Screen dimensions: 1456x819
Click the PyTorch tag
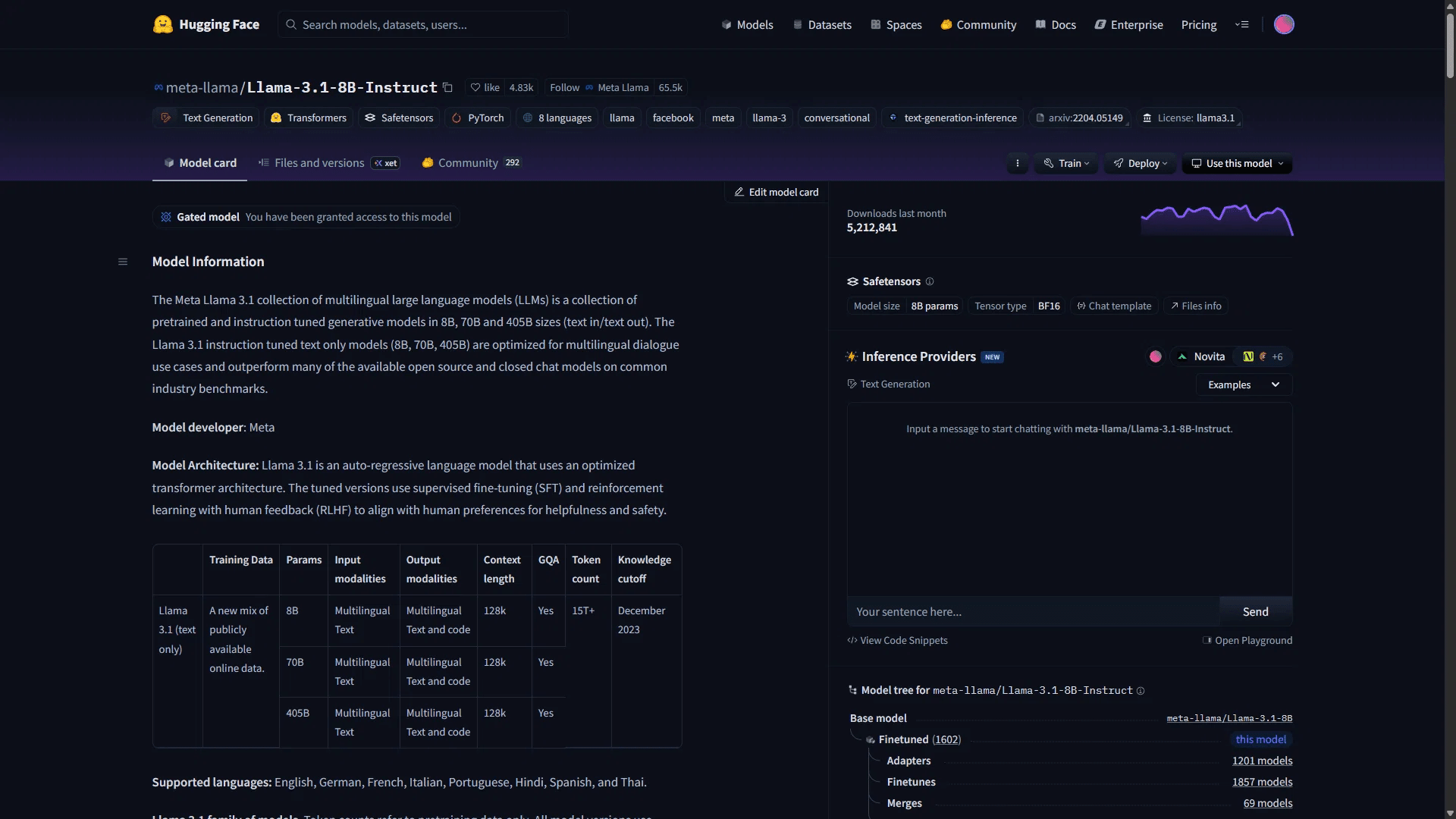pyautogui.click(x=478, y=118)
